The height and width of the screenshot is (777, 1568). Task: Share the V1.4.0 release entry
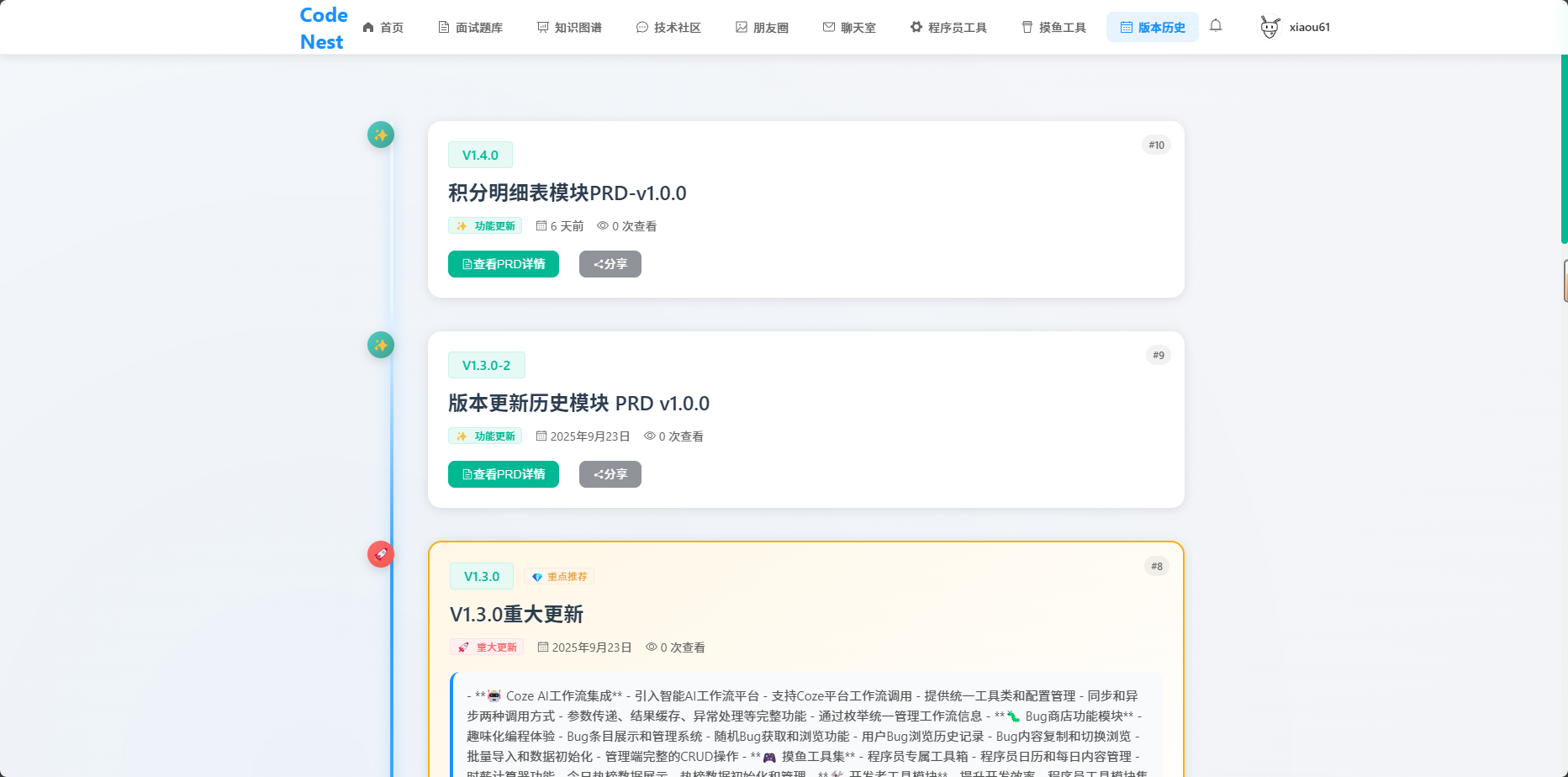(610, 264)
